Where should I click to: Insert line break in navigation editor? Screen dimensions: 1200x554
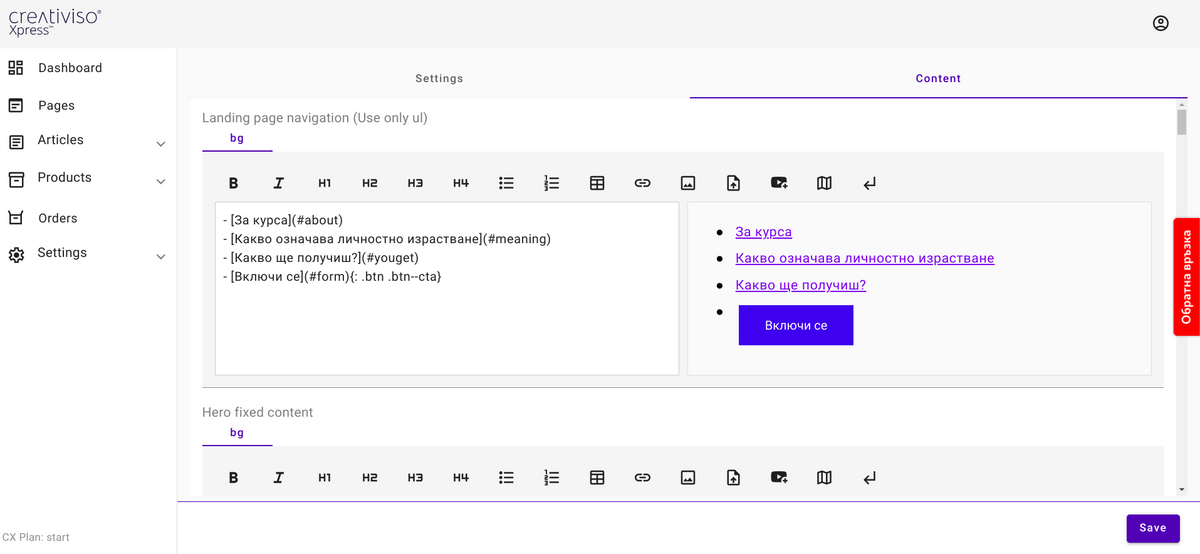[870, 183]
